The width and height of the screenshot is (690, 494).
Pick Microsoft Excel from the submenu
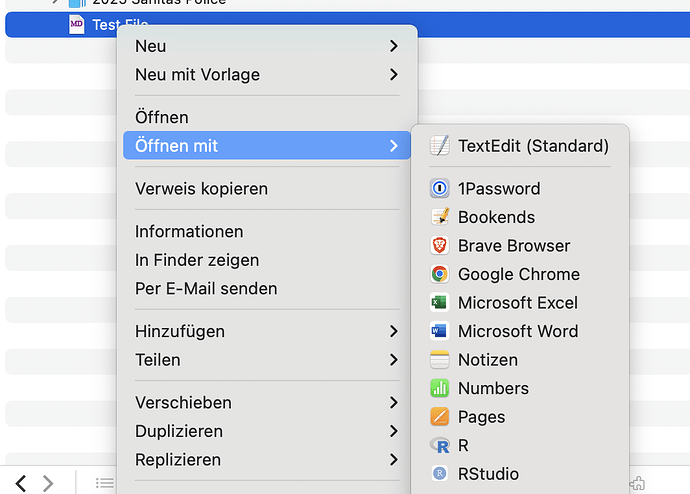[x=517, y=303]
